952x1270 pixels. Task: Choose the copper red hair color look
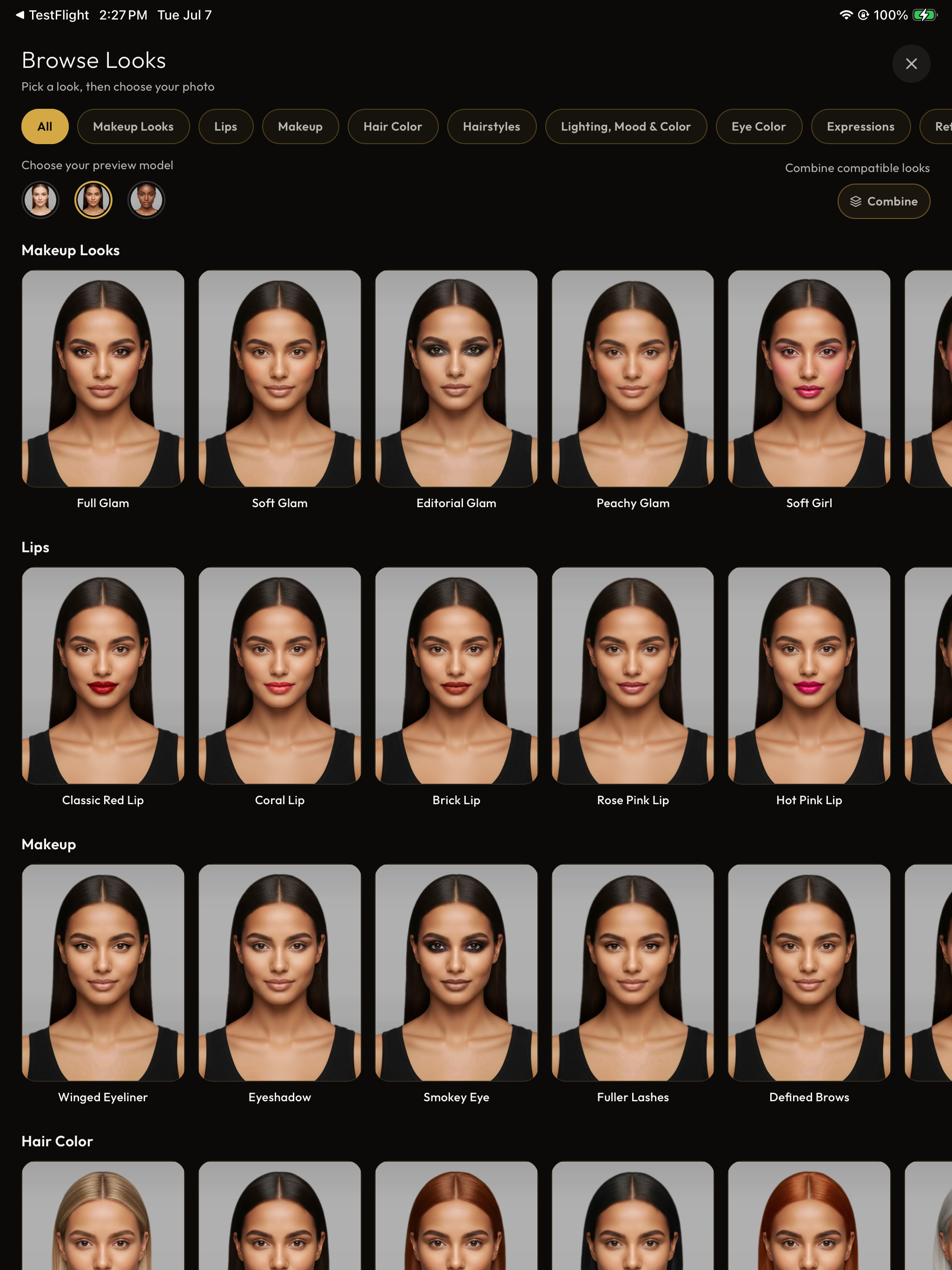[809, 1216]
